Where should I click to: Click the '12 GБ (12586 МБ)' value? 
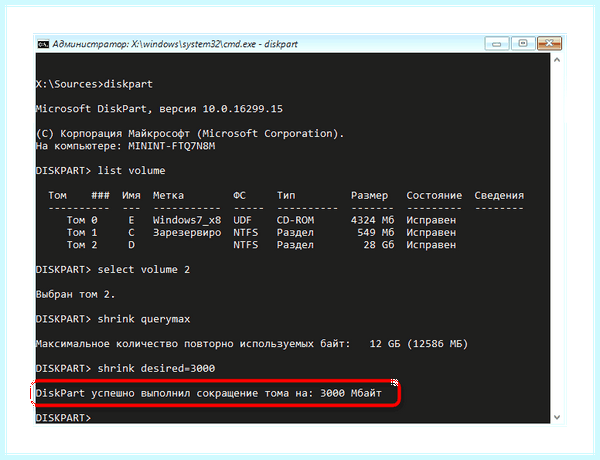pos(419,344)
